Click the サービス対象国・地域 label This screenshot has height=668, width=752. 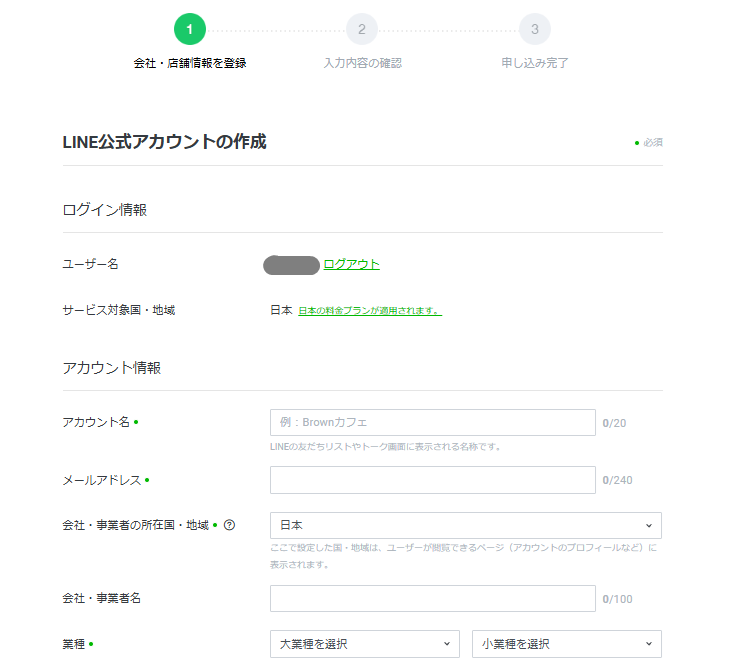pos(118,310)
